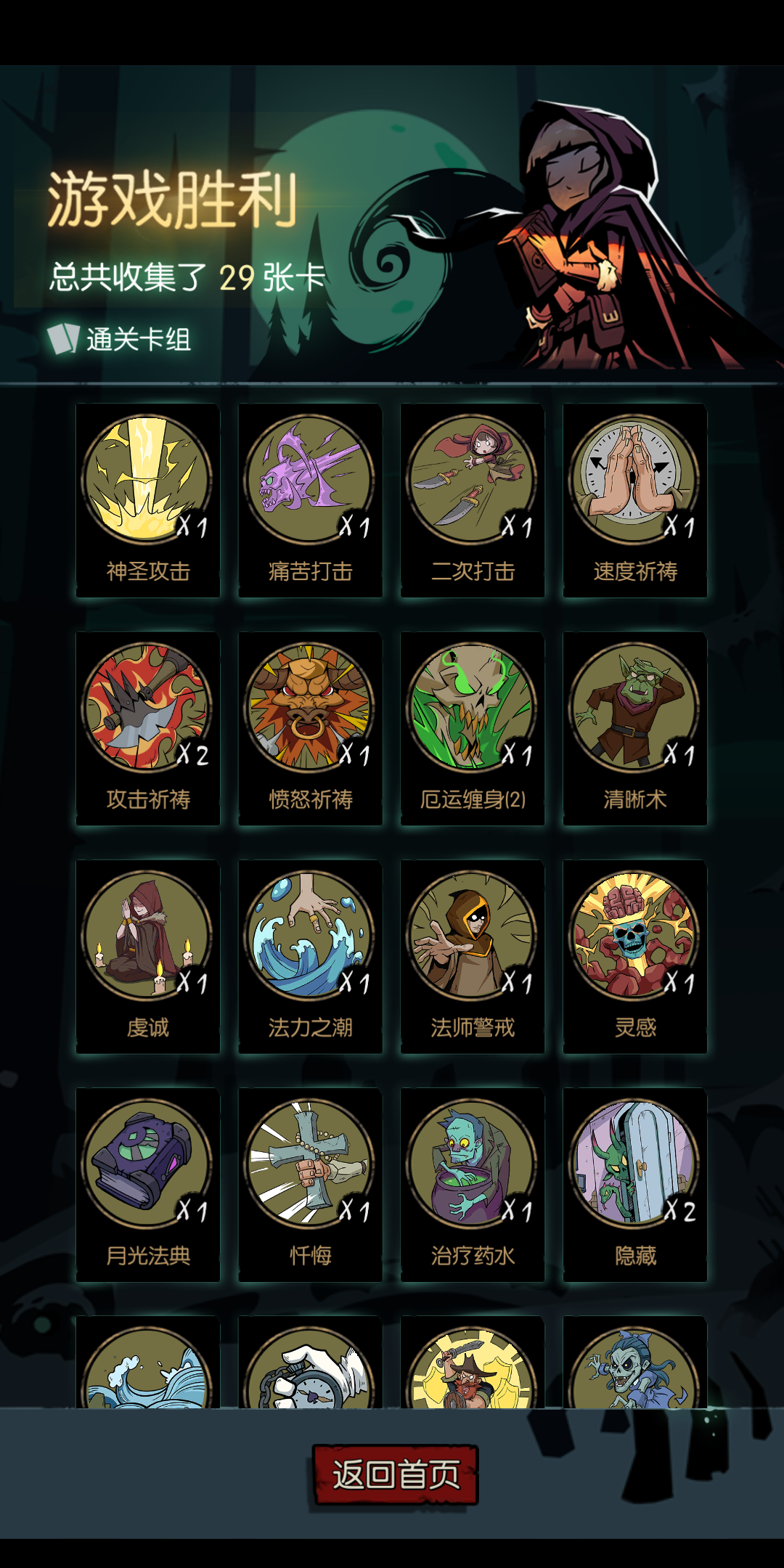Open the 治疗药水 zombie cauldron card
The image size is (784, 1568).
(x=473, y=1184)
